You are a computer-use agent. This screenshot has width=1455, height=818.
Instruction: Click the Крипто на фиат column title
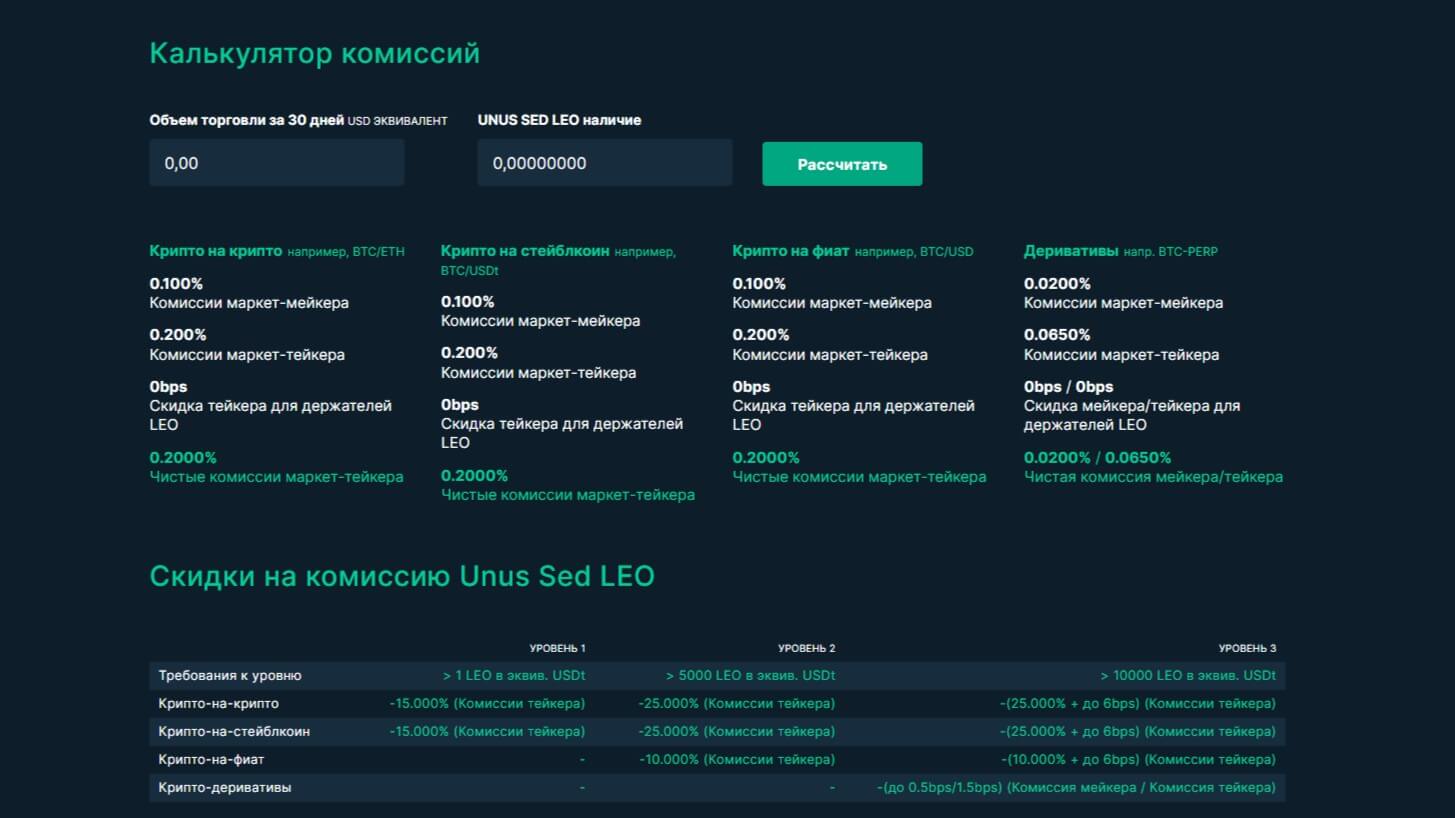790,251
